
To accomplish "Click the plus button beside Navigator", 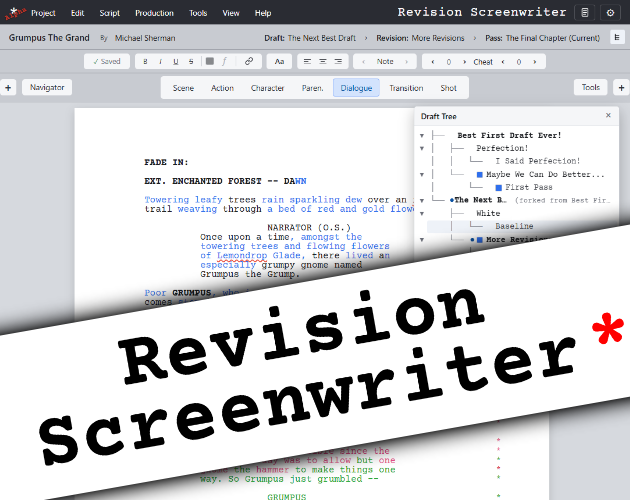I will 8,88.
